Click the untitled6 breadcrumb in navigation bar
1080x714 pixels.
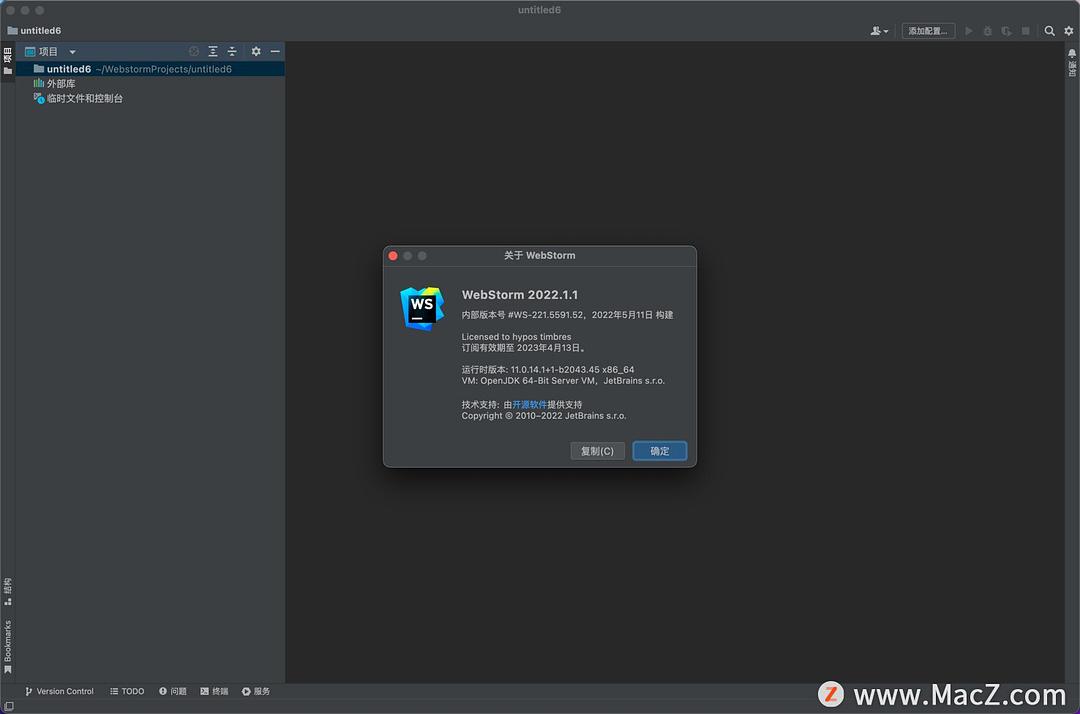[x=34, y=31]
